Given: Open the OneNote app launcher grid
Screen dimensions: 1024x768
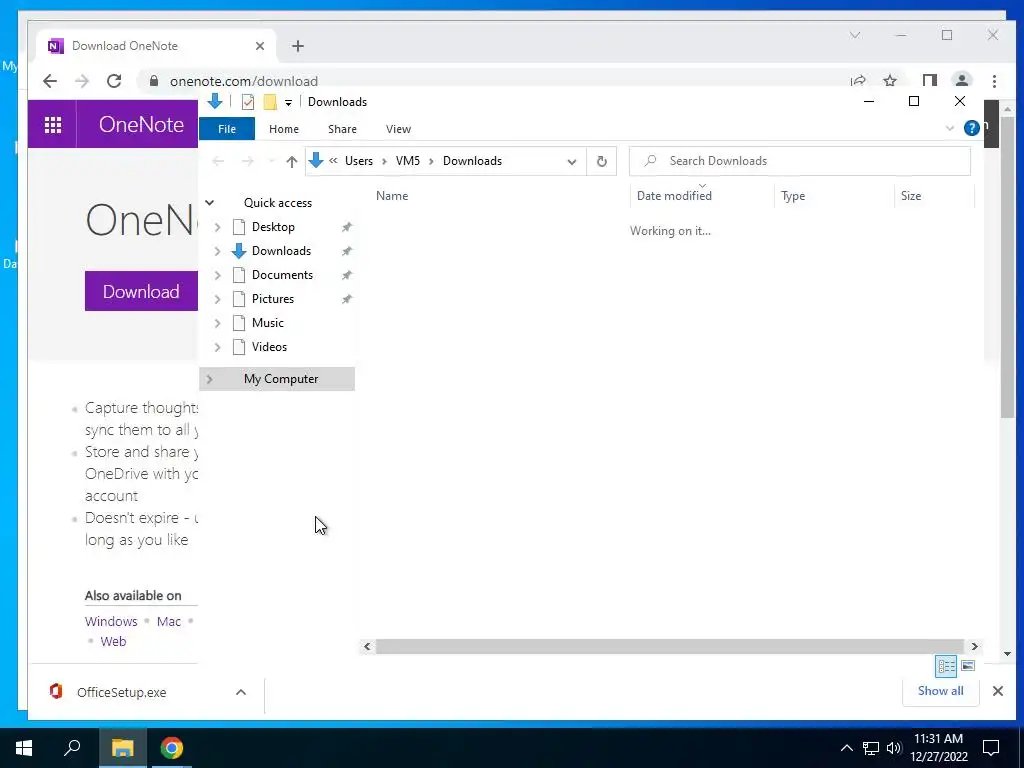Looking at the screenshot, I should tap(53, 124).
